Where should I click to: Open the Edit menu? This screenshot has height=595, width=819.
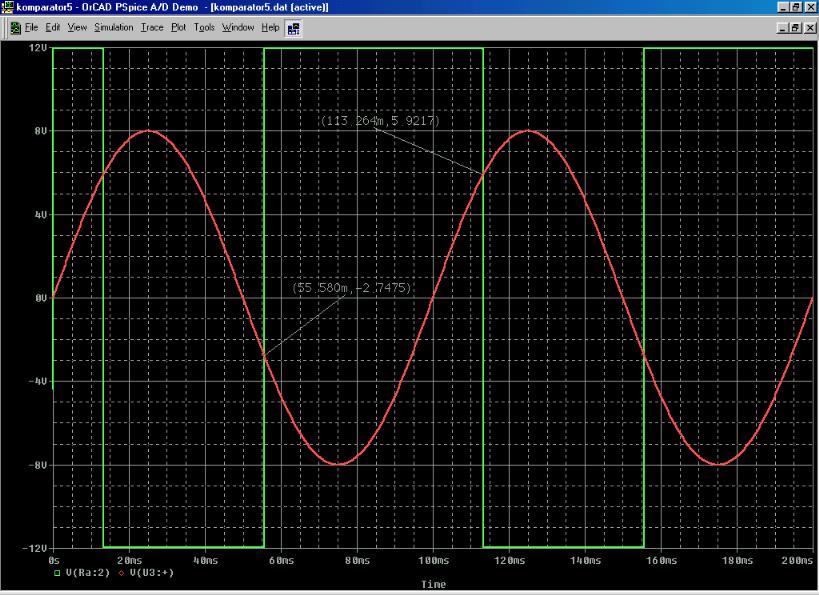53,27
